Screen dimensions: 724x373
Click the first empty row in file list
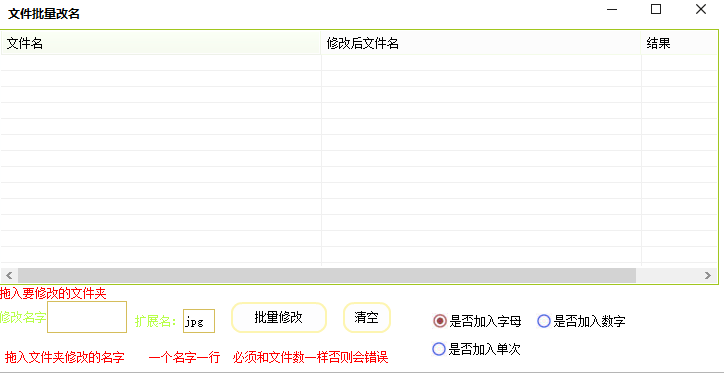(359, 63)
